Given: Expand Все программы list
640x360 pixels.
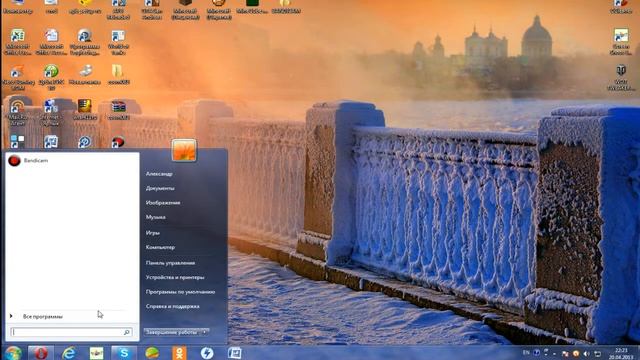Looking at the screenshot, I should click(43, 316).
